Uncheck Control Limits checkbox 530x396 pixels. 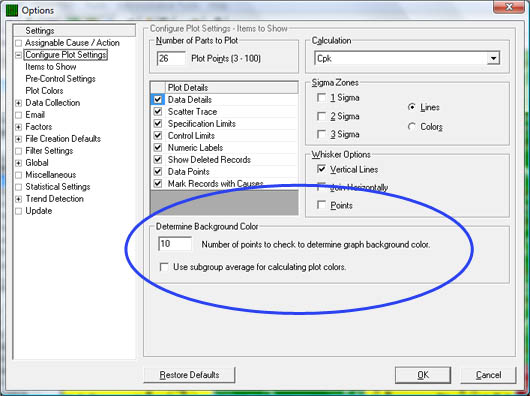click(x=158, y=135)
